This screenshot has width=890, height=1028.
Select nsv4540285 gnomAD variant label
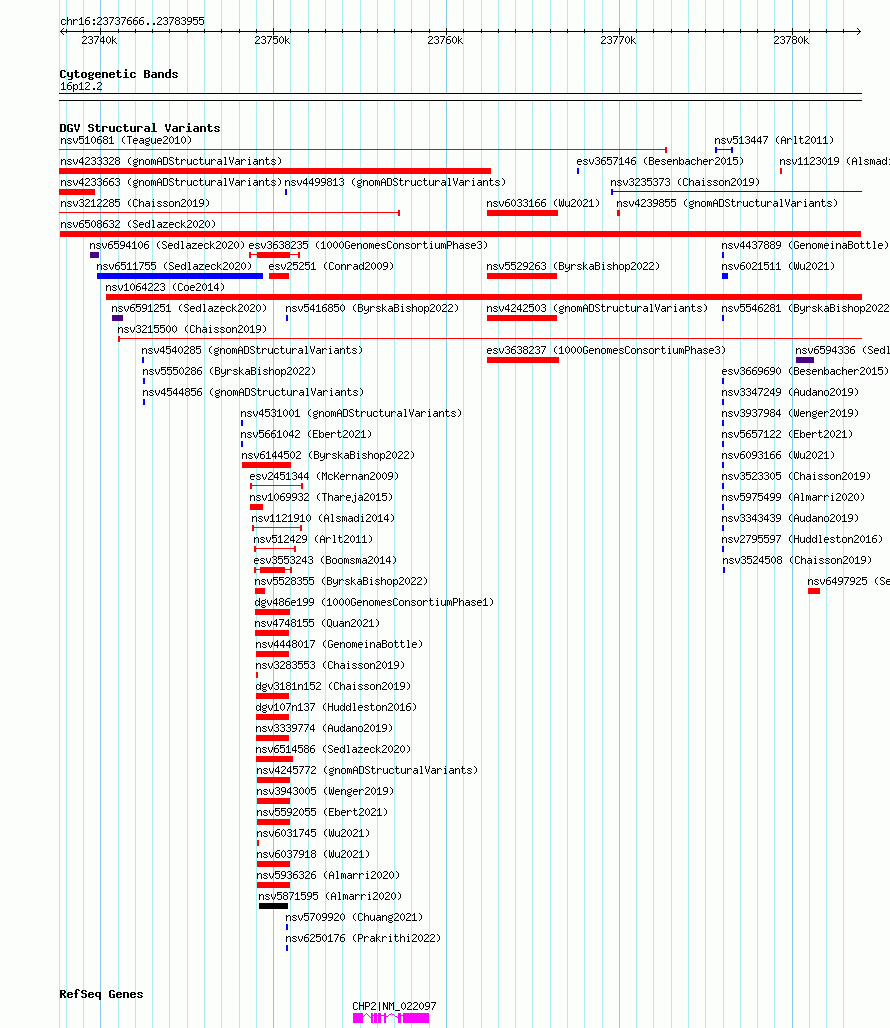(x=252, y=350)
